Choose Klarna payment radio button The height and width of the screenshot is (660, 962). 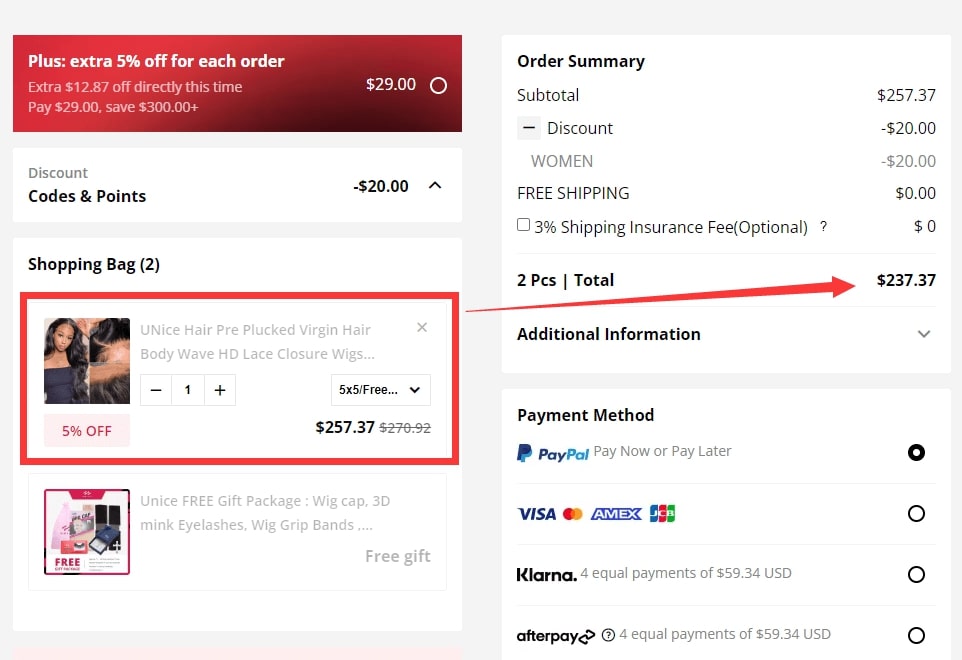(916, 574)
